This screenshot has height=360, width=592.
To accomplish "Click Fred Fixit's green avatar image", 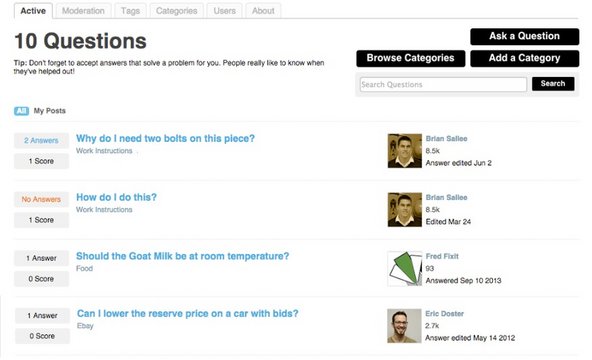I will pos(404,269).
